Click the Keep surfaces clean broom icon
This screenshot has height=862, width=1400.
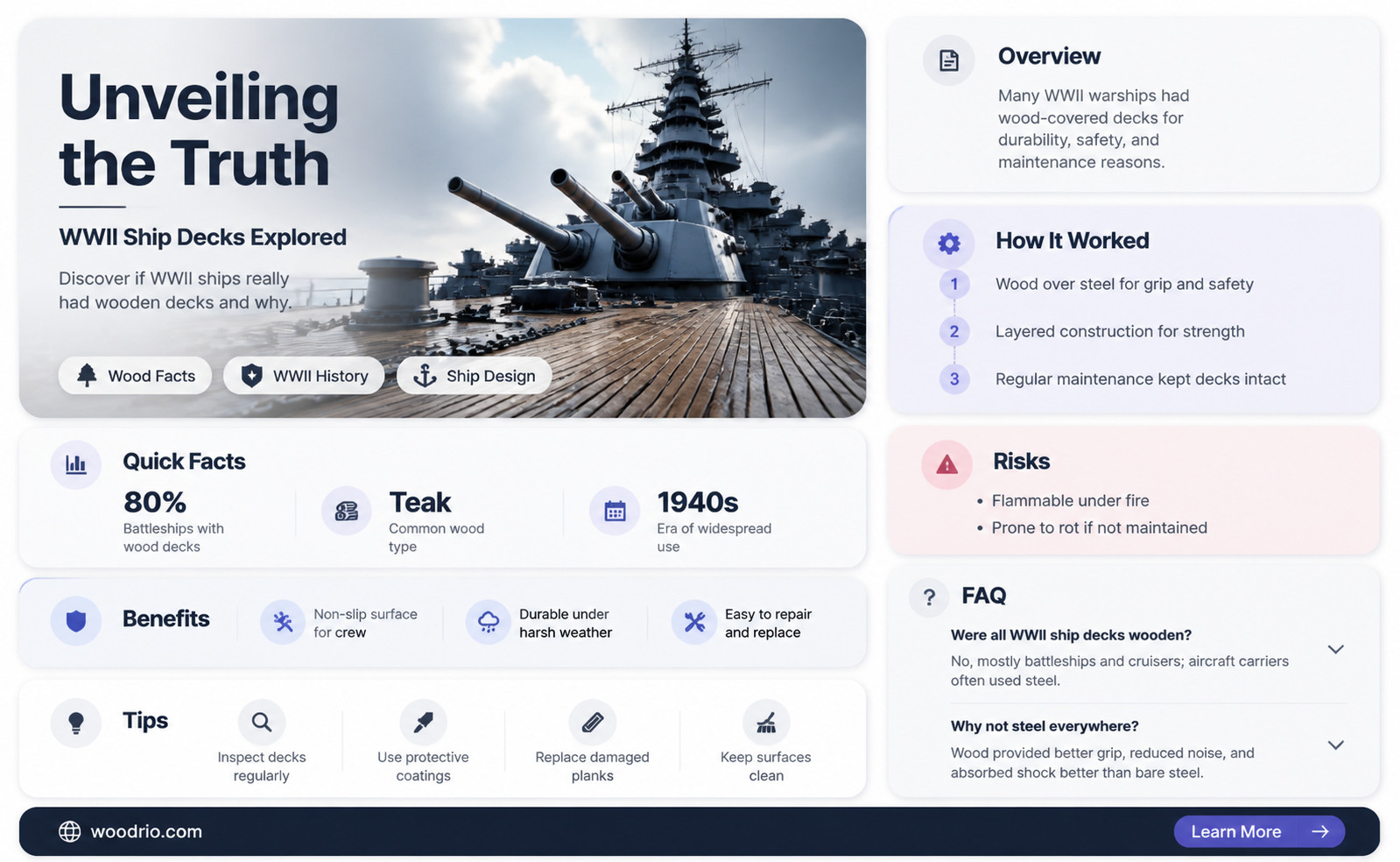(x=766, y=722)
